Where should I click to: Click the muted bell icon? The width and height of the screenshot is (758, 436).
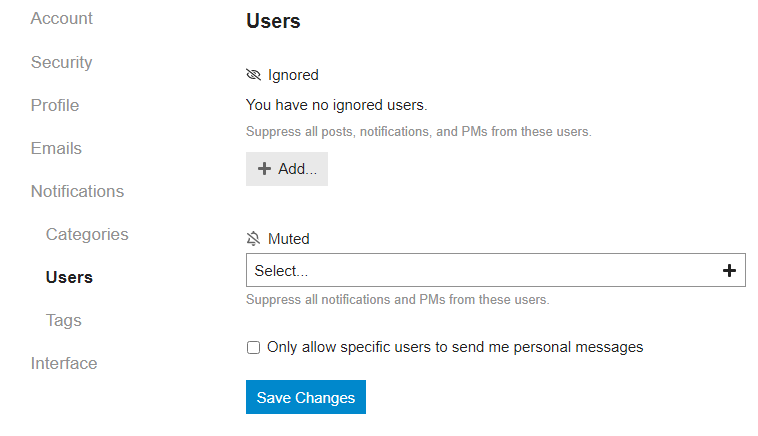tap(253, 239)
